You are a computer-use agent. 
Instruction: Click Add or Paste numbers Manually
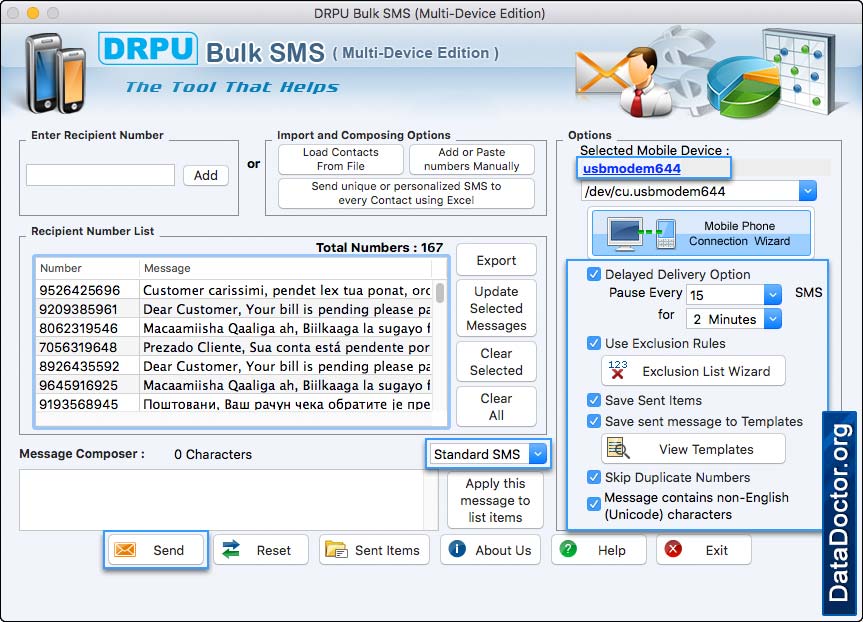(x=472, y=159)
